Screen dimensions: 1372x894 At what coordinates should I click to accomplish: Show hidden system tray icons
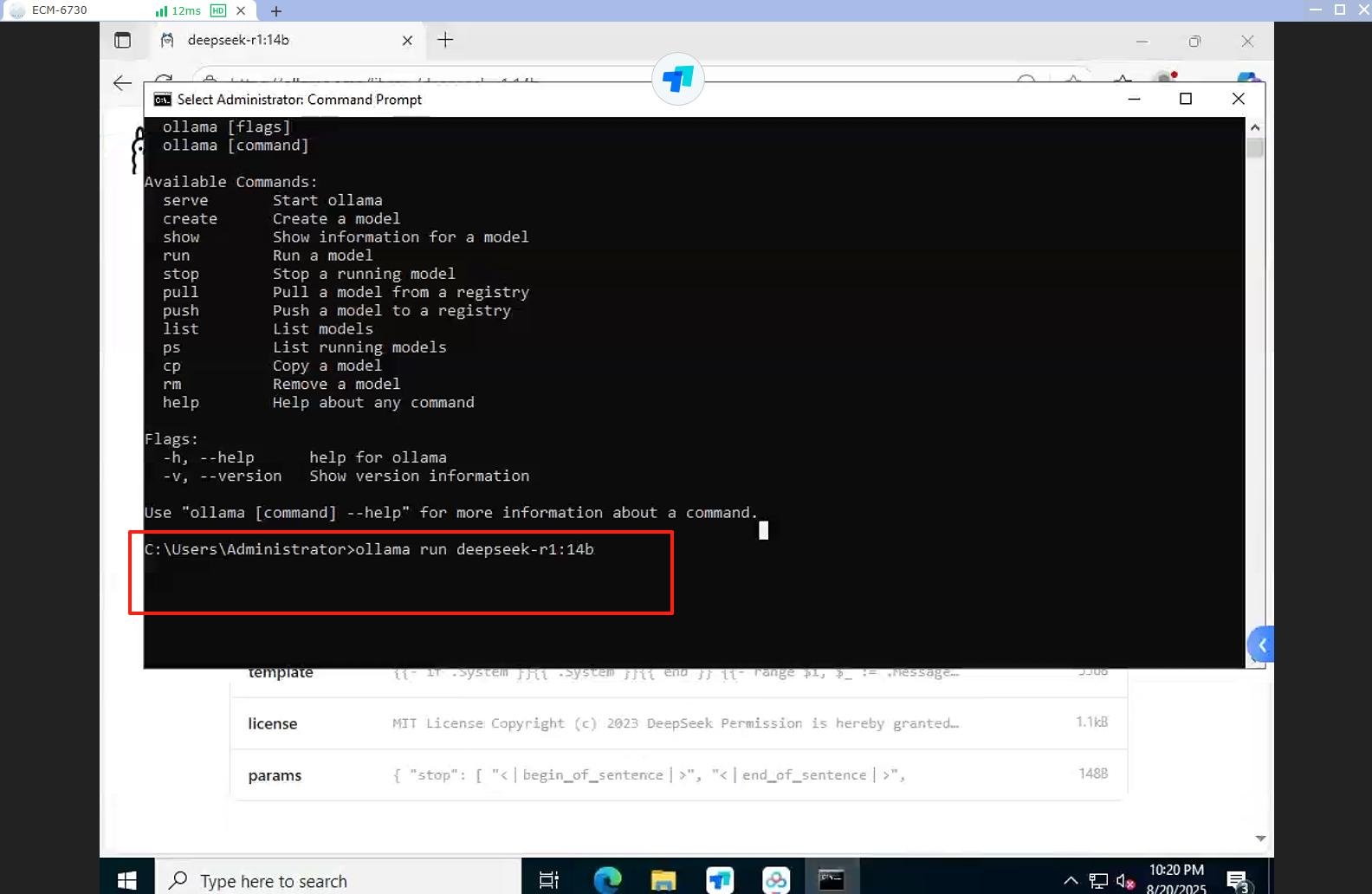click(x=1071, y=881)
